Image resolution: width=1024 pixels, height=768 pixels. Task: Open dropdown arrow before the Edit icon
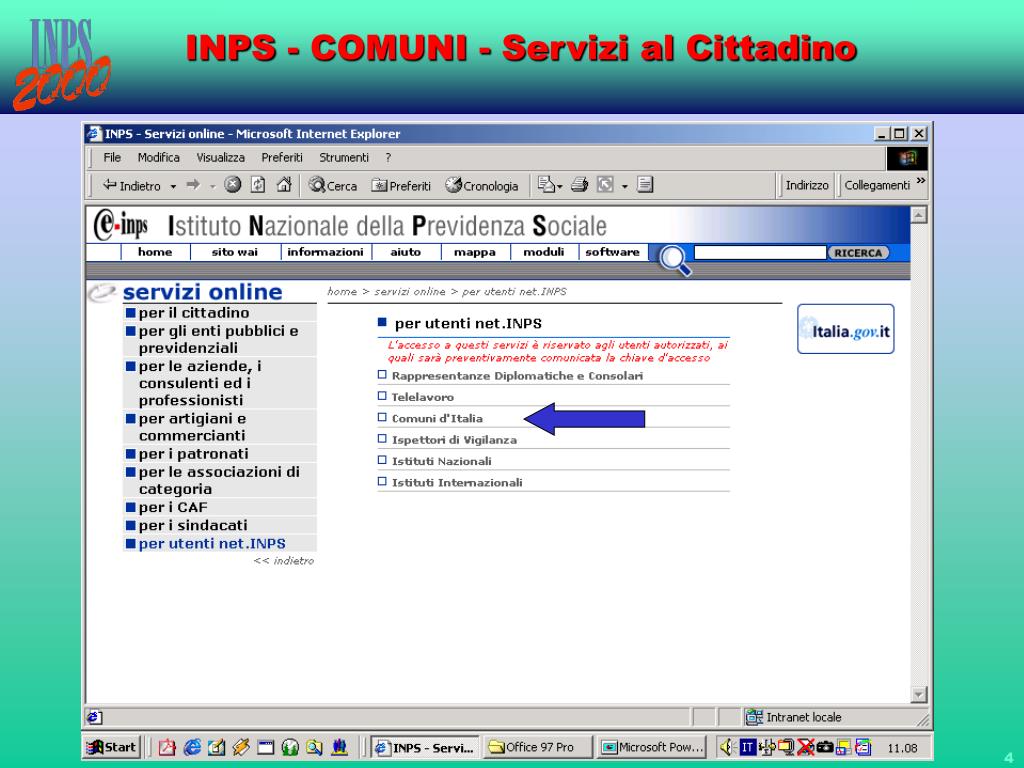[x=624, y=187]
